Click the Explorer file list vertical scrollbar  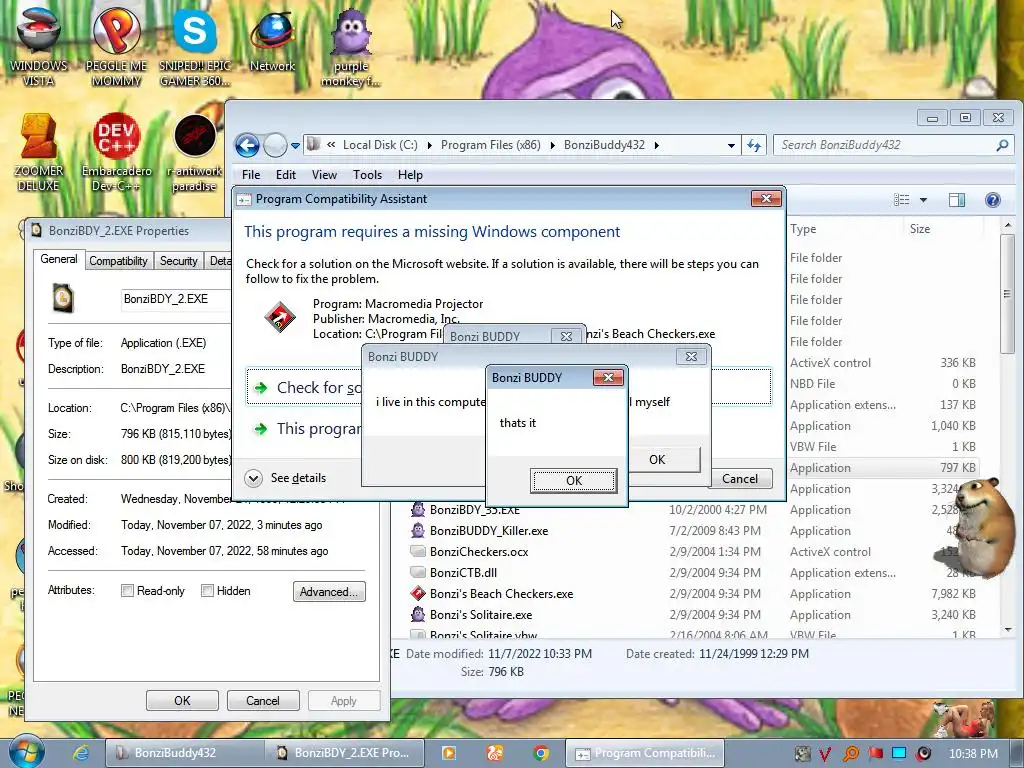1008,294
